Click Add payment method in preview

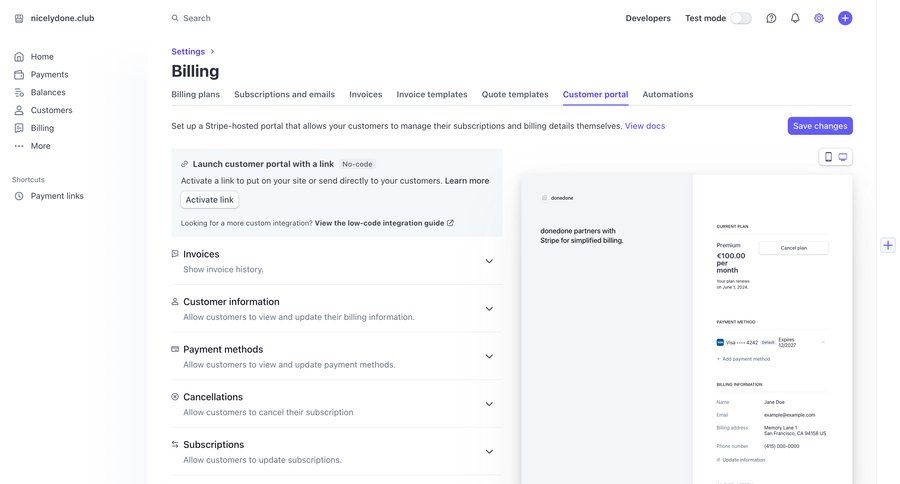pyautogui.click(x=743, y=359)
